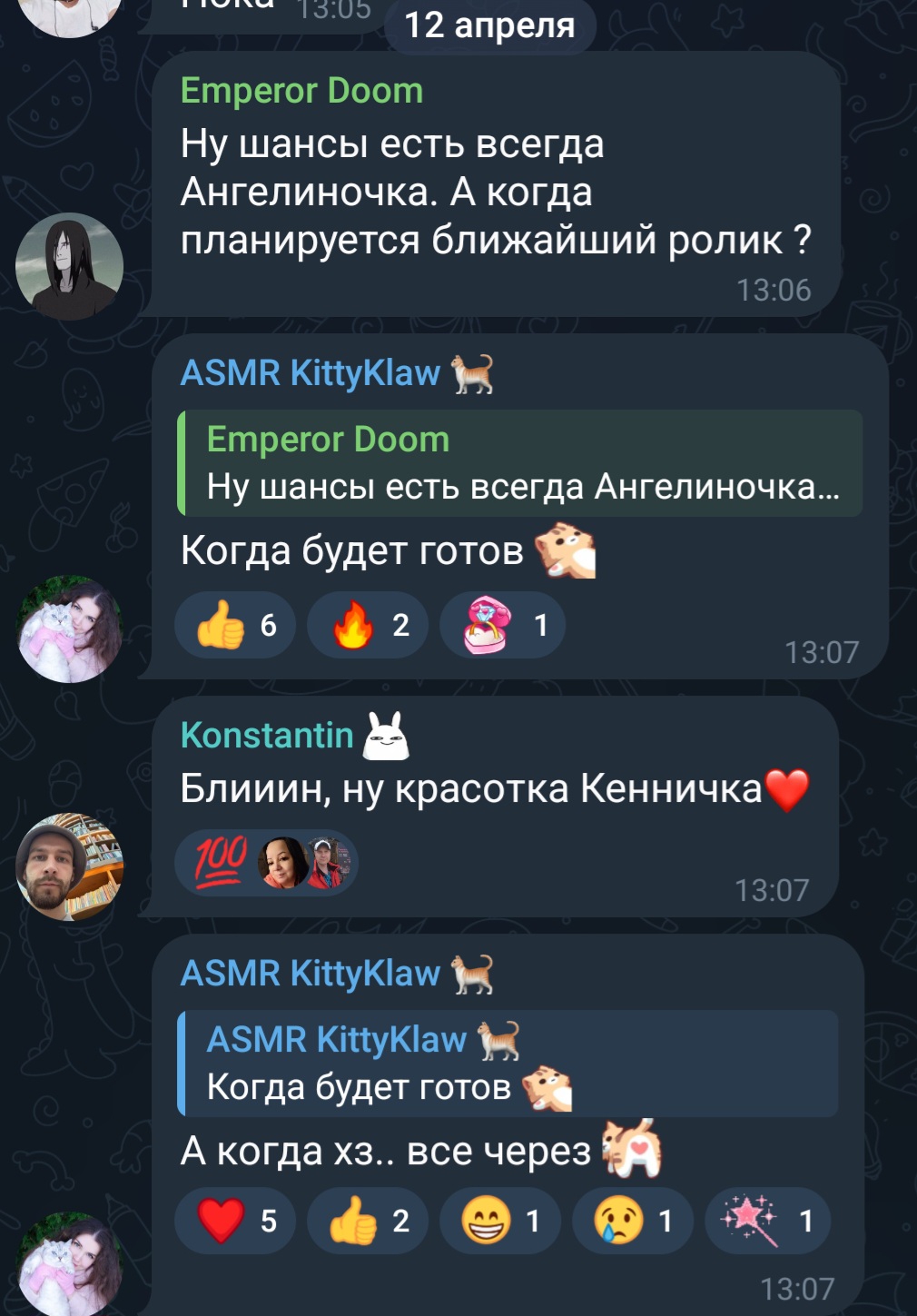Toggle the crying face reaction
This screenshot has height=1316, width=917.
pos(633,1221)
